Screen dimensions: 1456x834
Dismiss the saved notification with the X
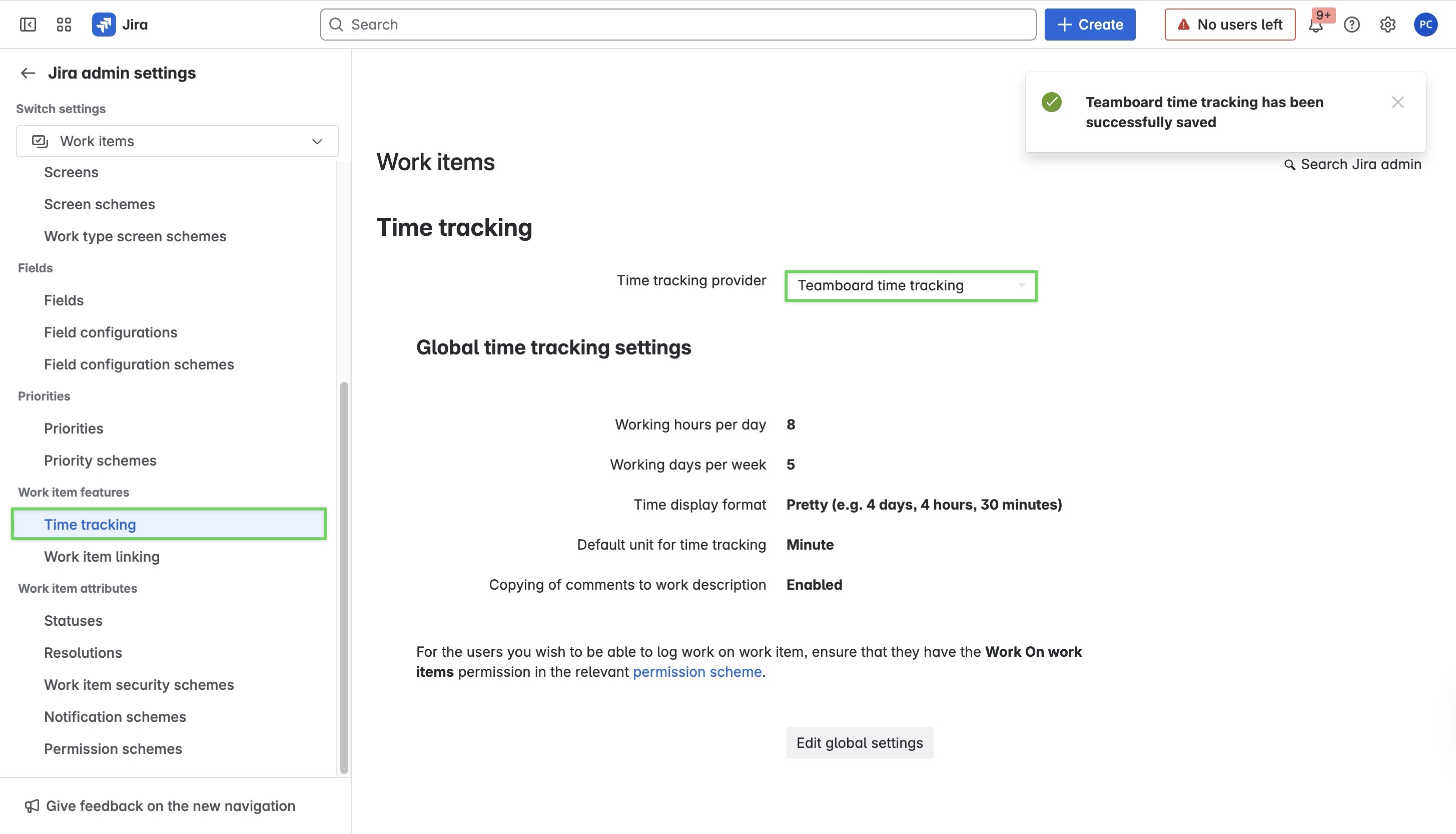click(x=1397, y=102)
